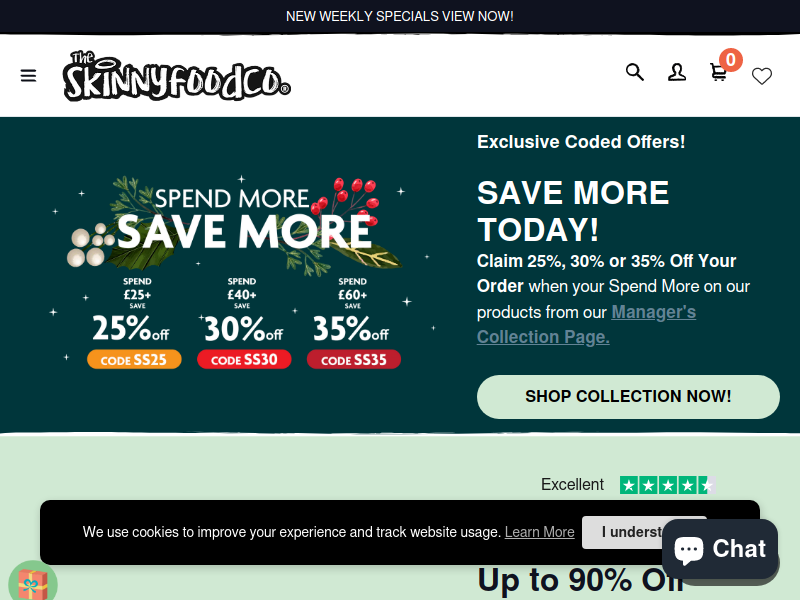
Task: Click New Weekly Specials announcement bar
Action: point(400,16)
